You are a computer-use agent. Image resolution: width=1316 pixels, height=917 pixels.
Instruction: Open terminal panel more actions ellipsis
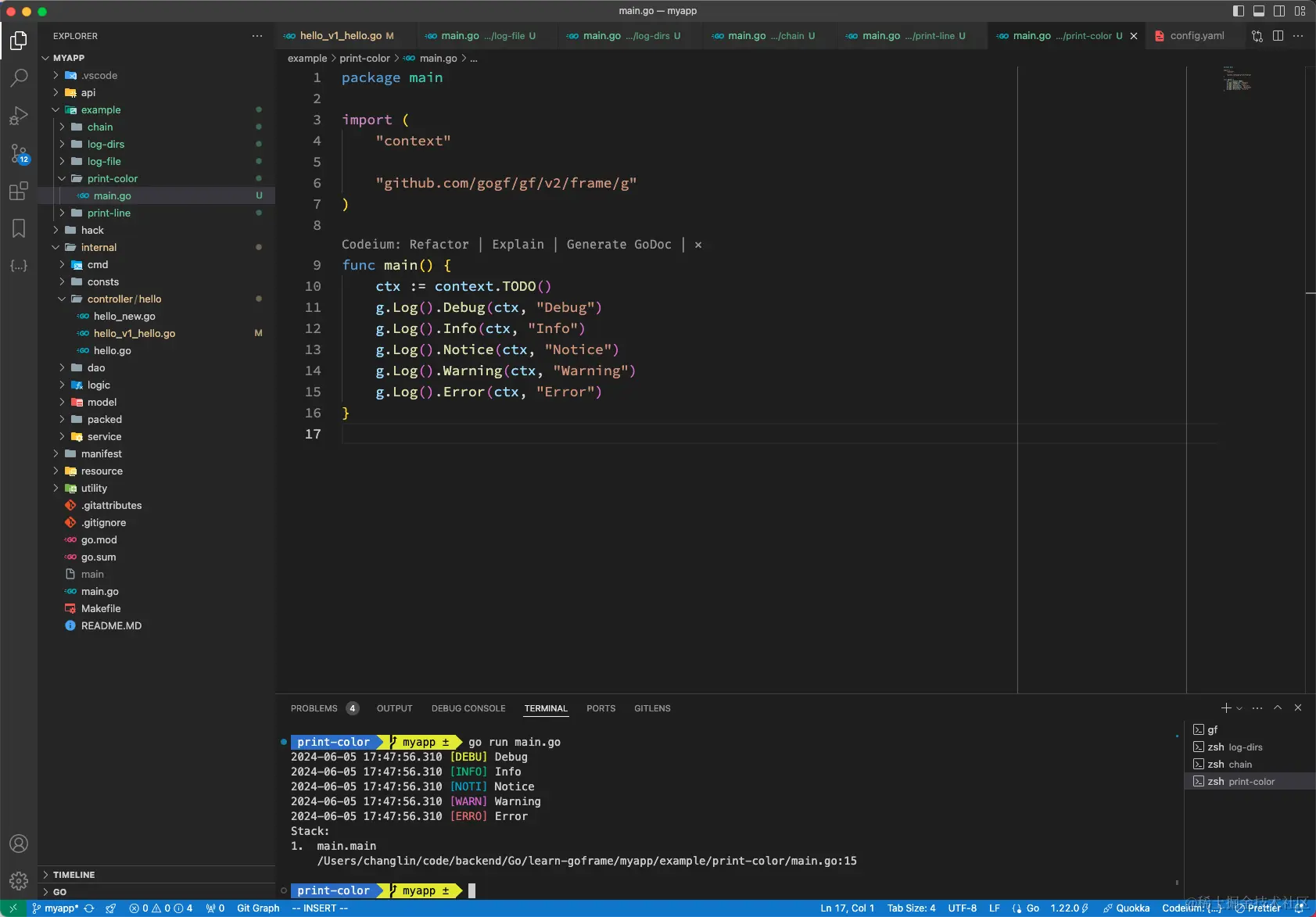(x=1257, y=707)
